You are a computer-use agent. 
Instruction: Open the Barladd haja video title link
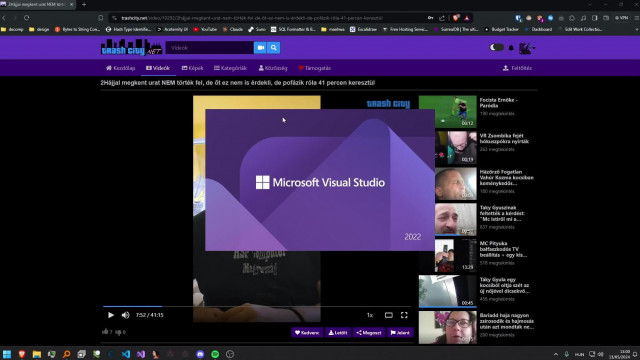click(x=507, y=321)
